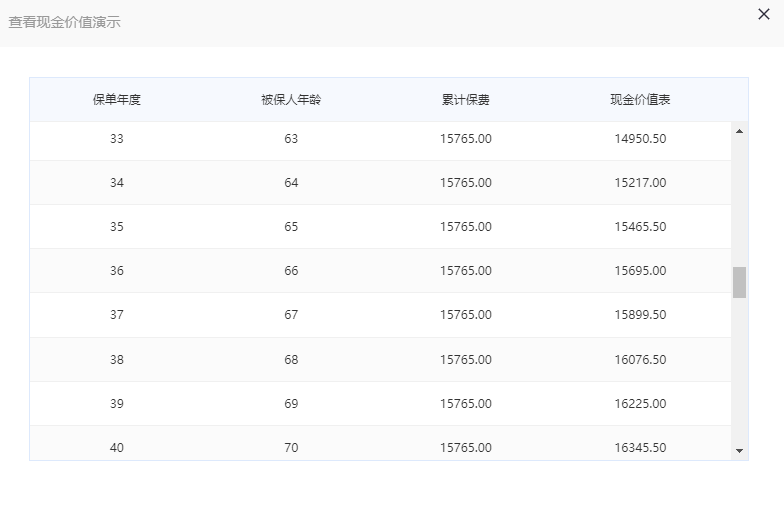Click scrollbar track above the thumb
Image resolution: width=784 pixels, height=507 pixels.
740,202
